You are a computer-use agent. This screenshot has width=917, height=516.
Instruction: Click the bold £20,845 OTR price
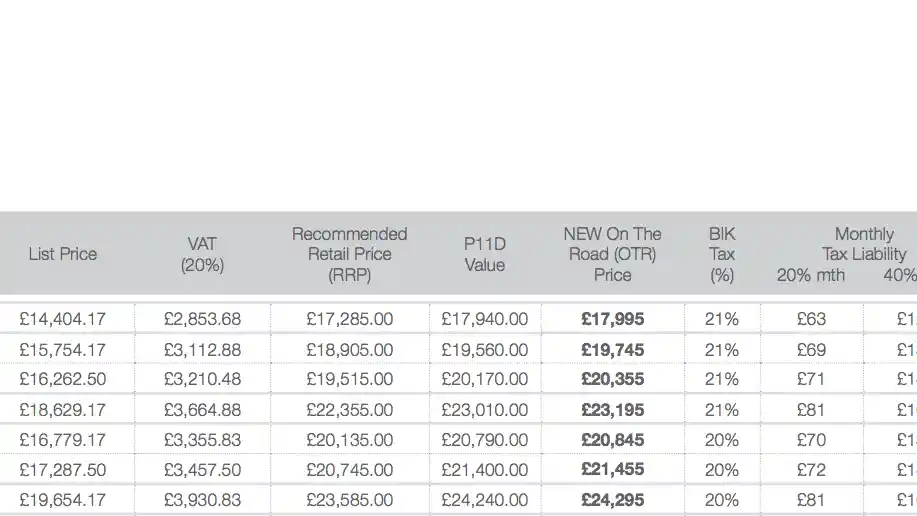coord(612,440)
